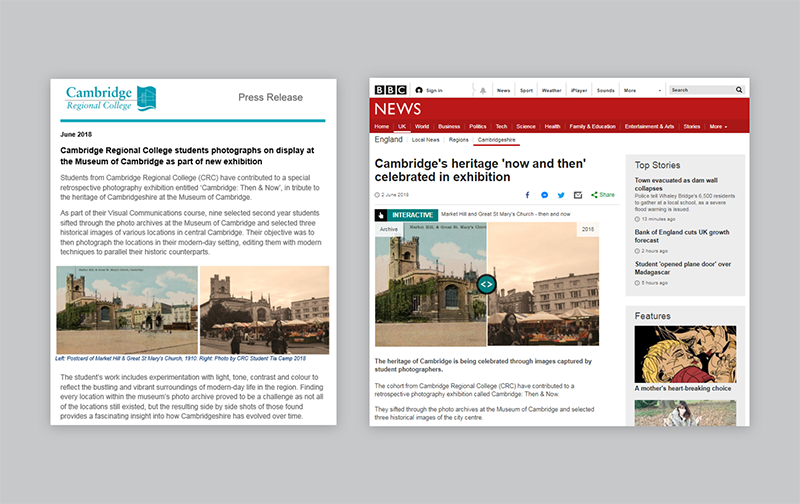Screen dimensions: 800x504
Task: Select the Science news tab
Action: click(x=526, y=127)
